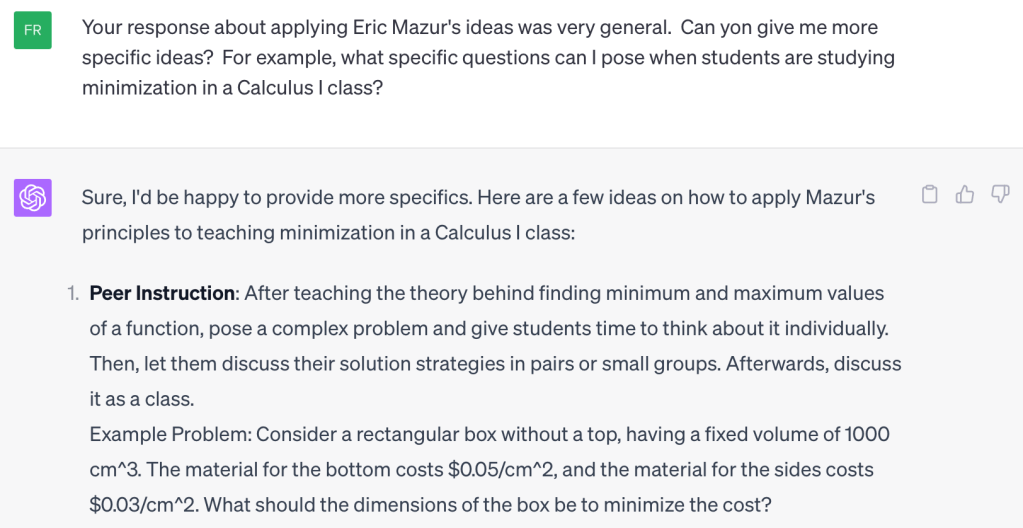Mark the response with thumbs down
Image resolution: width=1023 pixels, height=528 pixels.
click(x=999, y=195)
